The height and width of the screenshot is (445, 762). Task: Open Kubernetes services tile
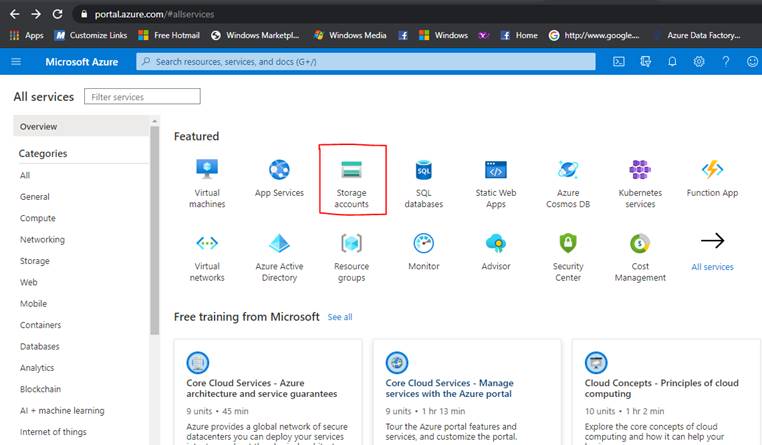click(x=640, y=184)
